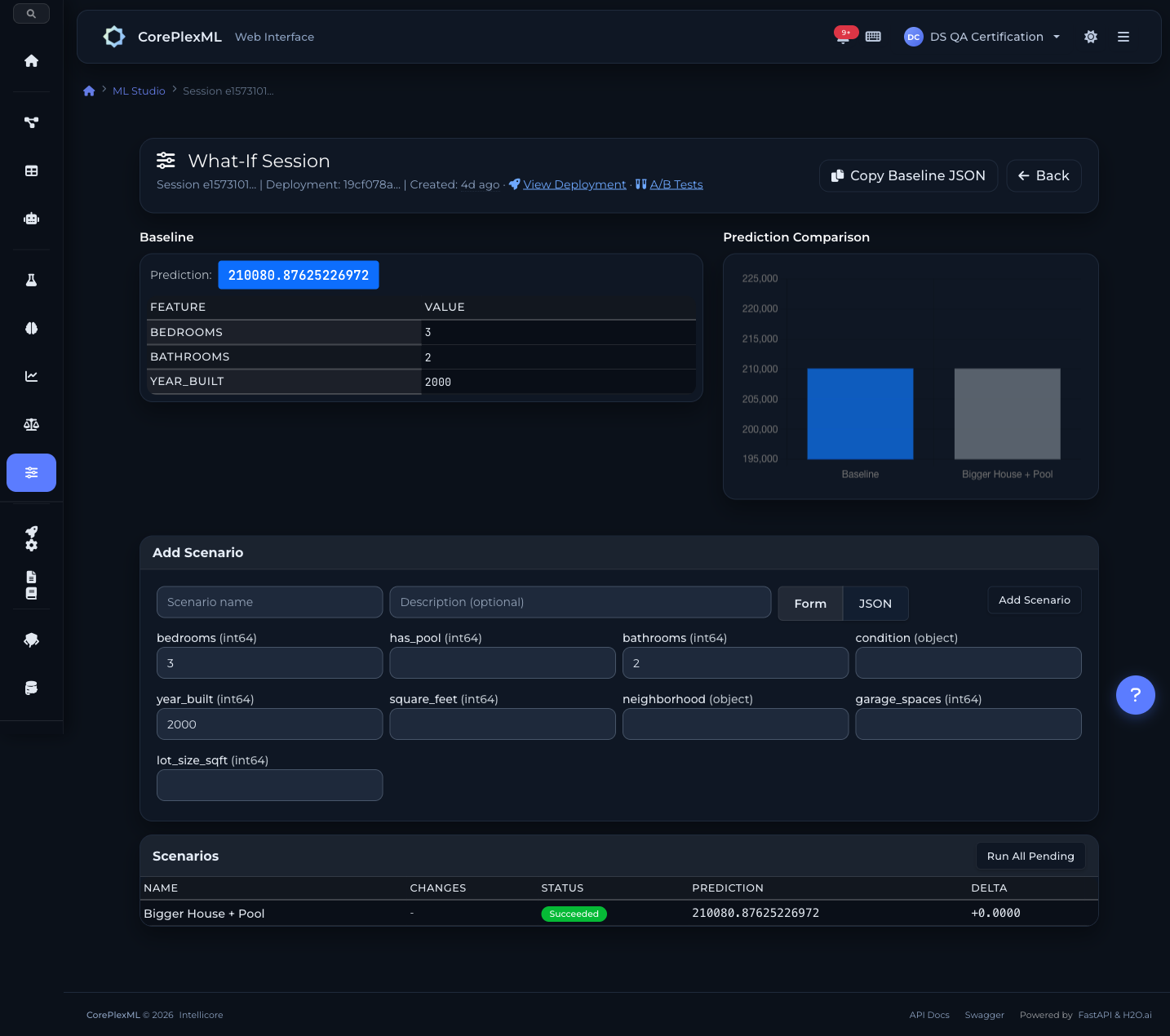The height and width of the screenshot is (1036, 1170).
Task: Click the home icon in the sidebar
Action: coord(31,61)
